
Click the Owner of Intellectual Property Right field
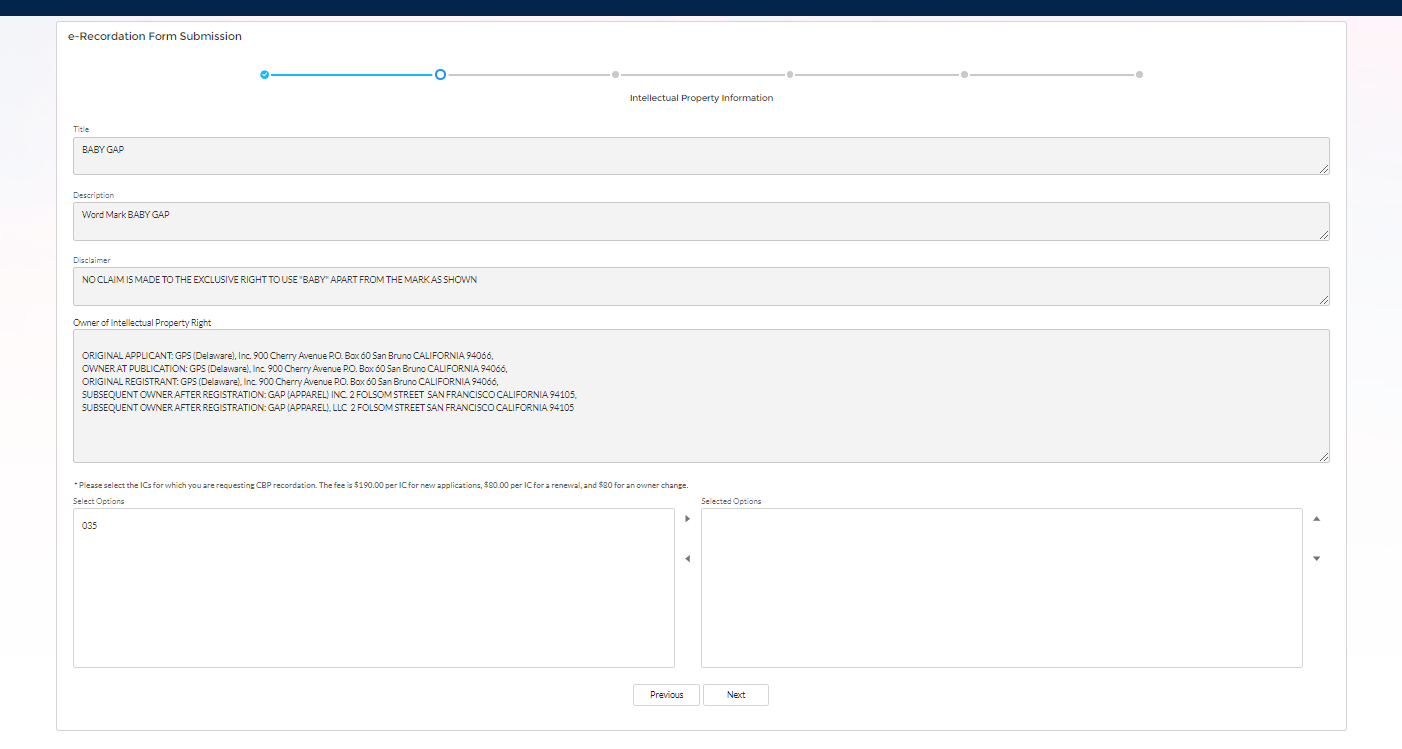pos(701,396)
